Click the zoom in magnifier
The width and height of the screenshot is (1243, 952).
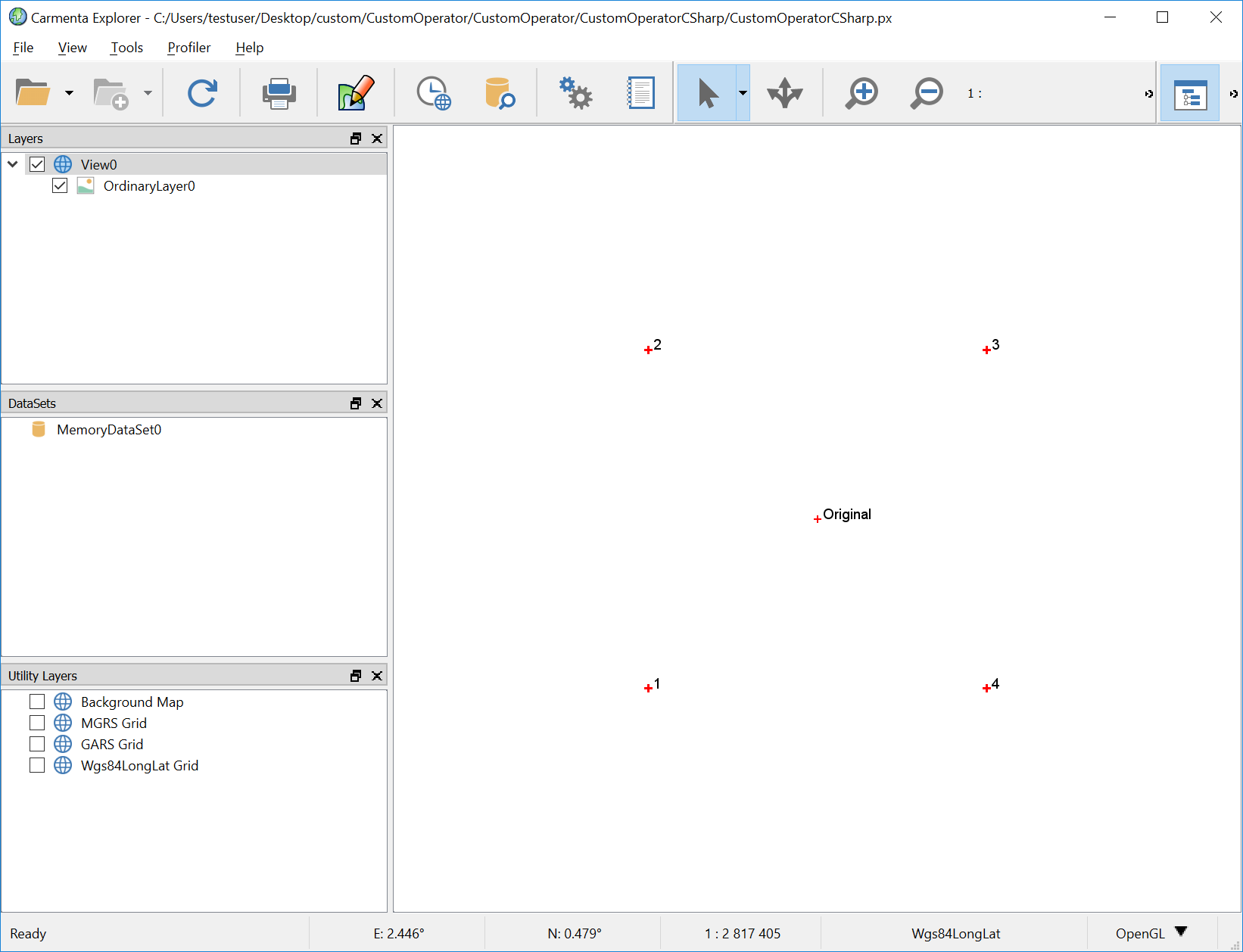click(861, 93)
